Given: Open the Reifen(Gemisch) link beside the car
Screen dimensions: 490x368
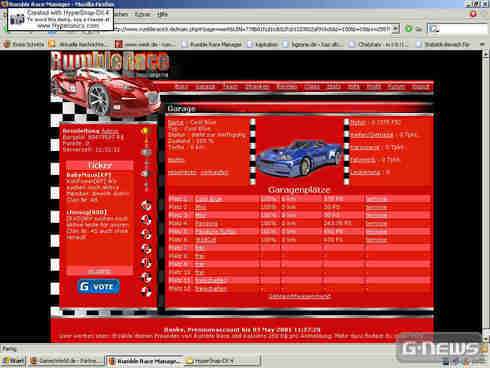Looking at the screenshot, I should pyautogui.click(x=372, y=135).
